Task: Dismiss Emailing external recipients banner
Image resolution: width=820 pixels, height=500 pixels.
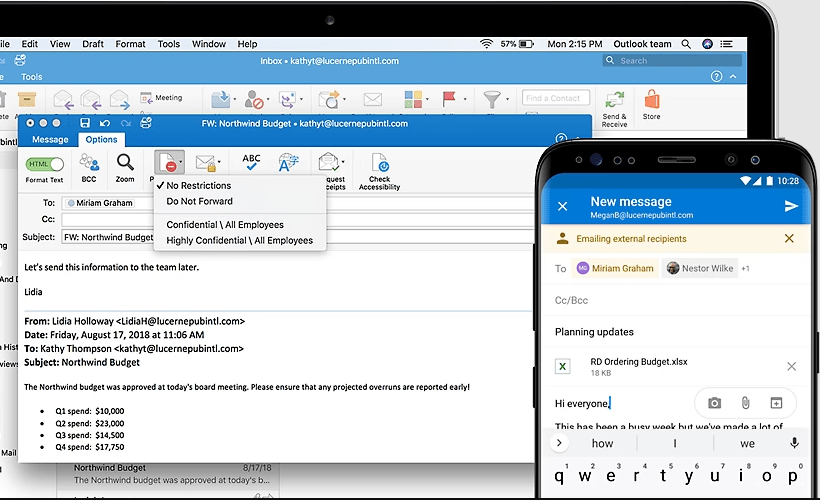Action: (789, 238)
